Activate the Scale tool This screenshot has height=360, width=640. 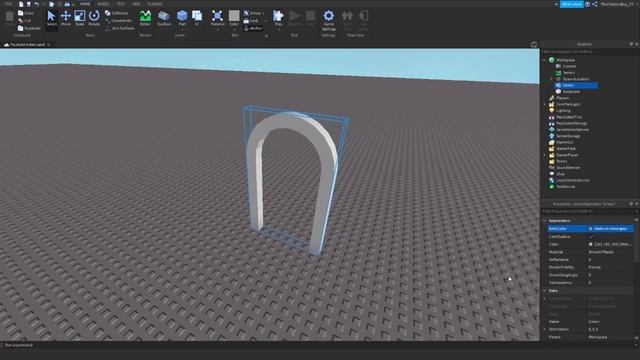coord(80,19)
